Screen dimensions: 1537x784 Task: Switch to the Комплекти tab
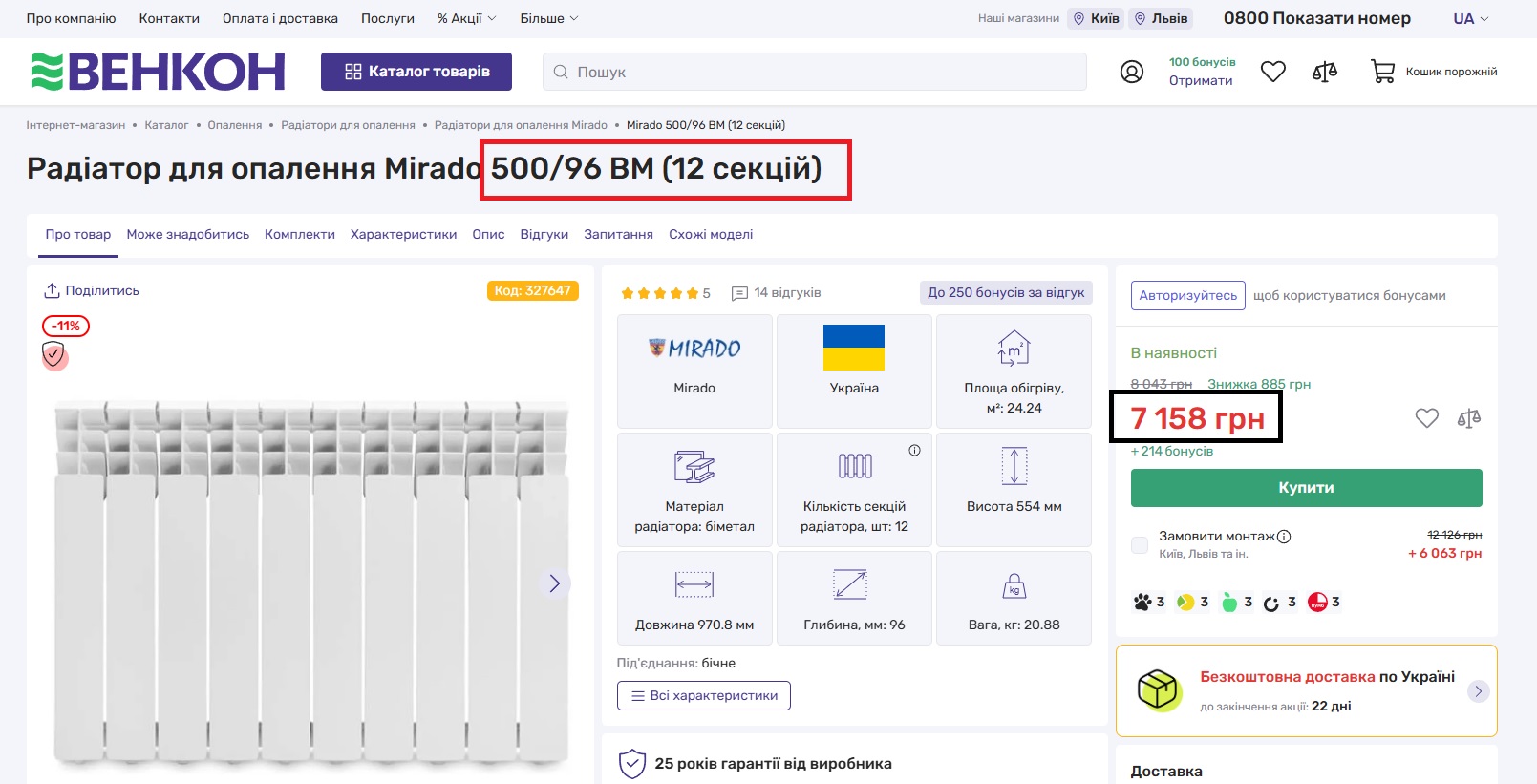coord(300,234)
